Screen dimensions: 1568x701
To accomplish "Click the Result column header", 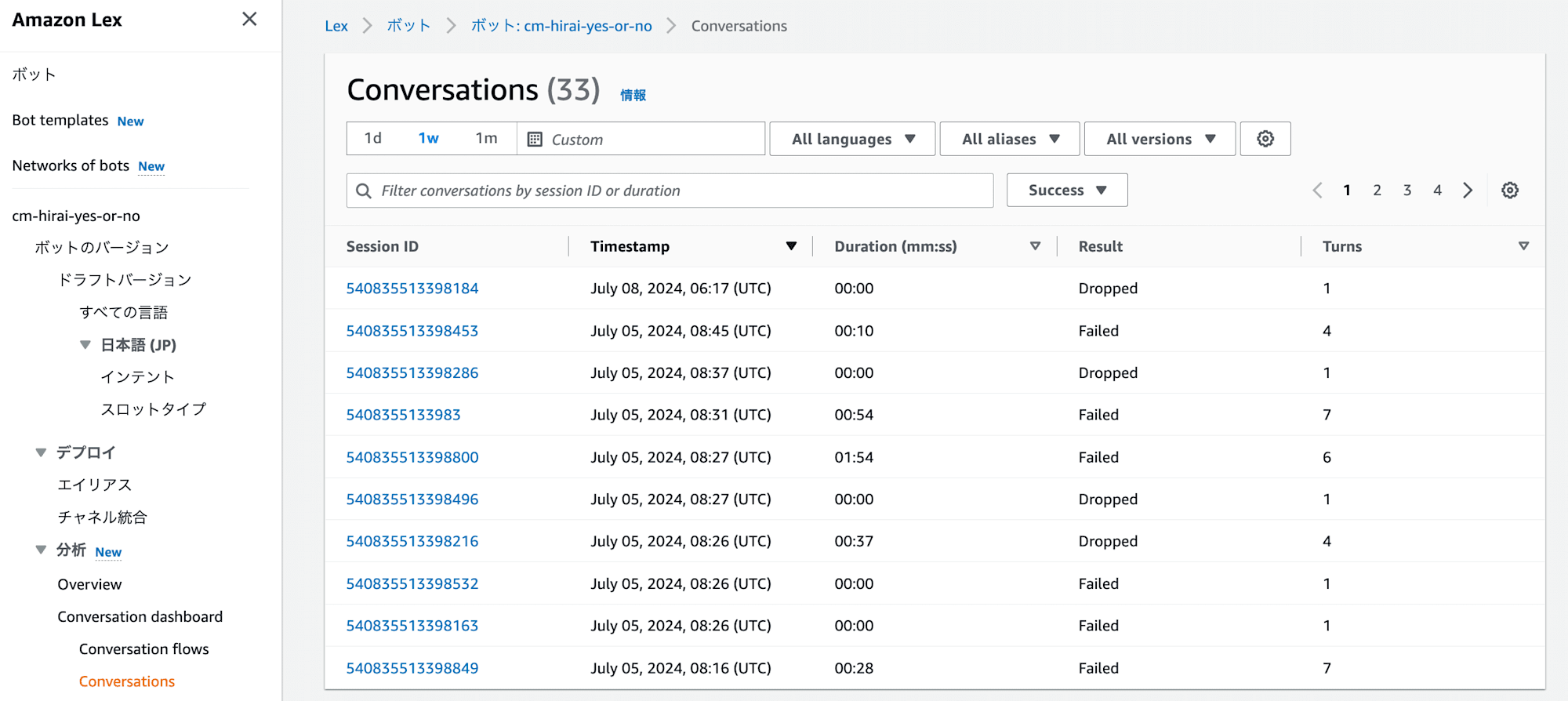I will [x=1101, y=246].
